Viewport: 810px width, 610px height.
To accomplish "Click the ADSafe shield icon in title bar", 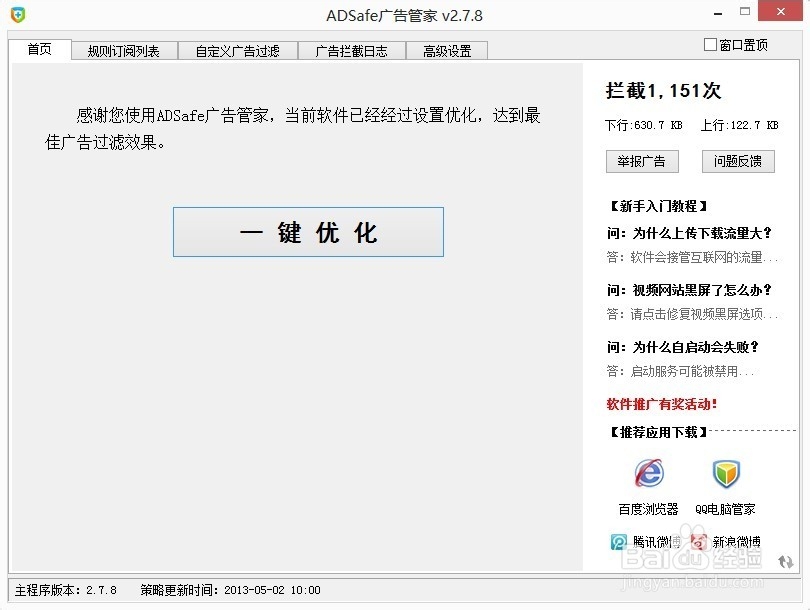I will point(18,14).
